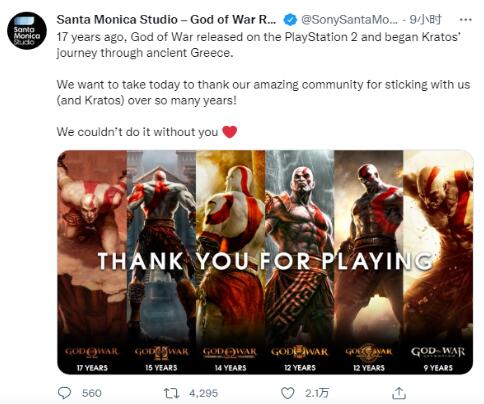Open the tweet's 9-hour timestamp

click(x=425, y=20)
